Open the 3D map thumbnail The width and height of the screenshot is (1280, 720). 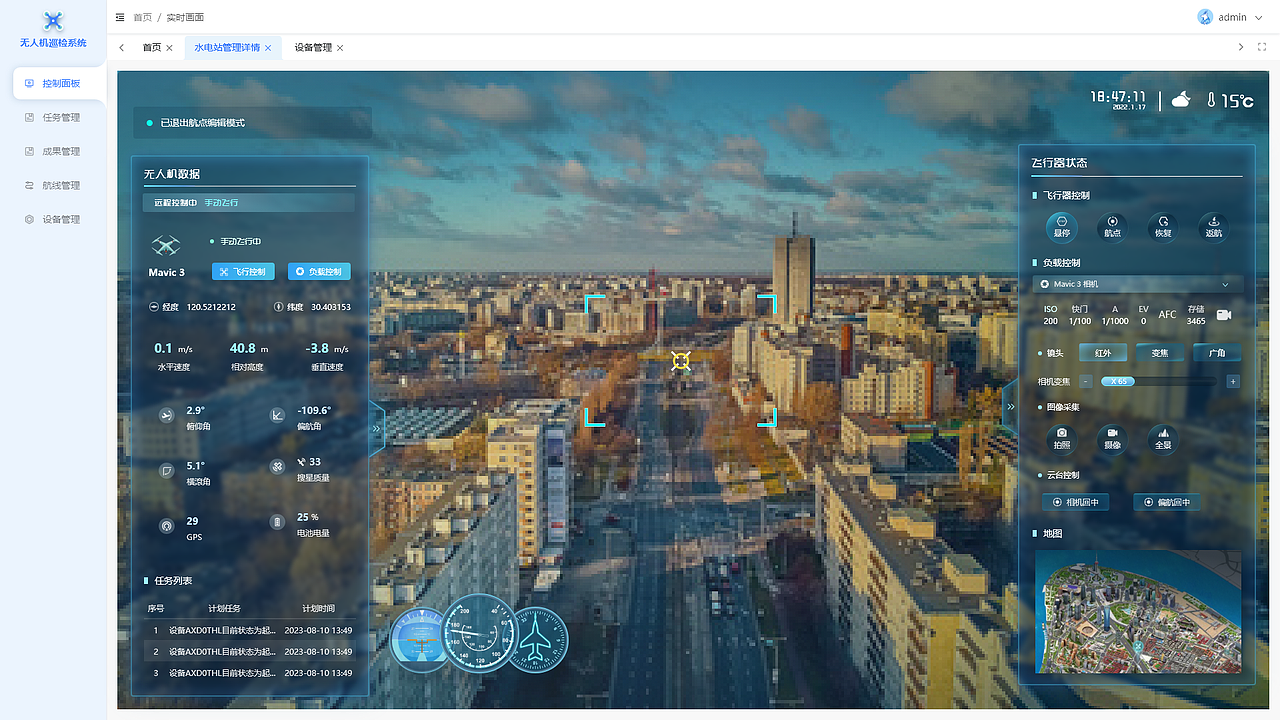pyautogui.click(x=1138, y=611)
